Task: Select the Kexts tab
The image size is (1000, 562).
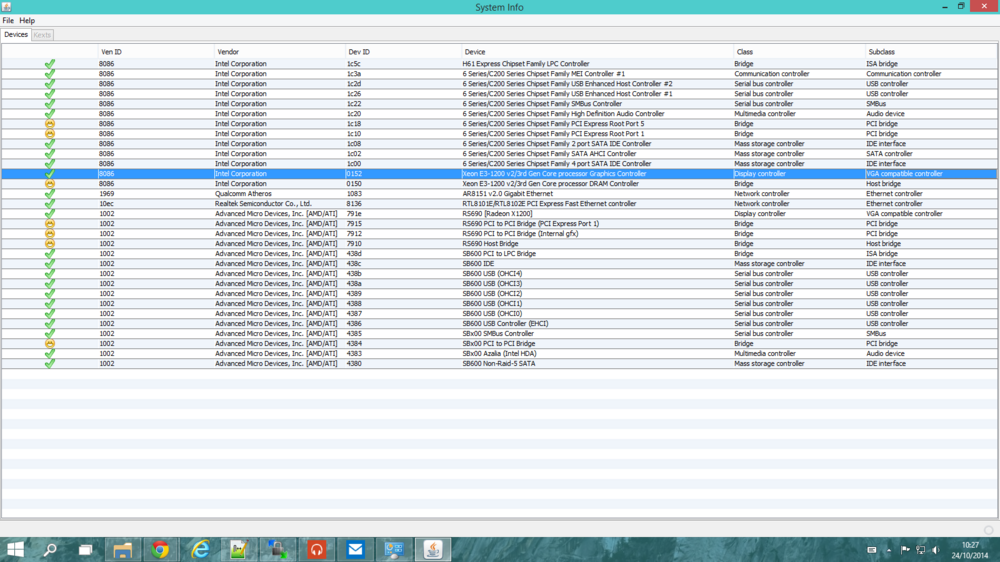Action: [42, 35]
